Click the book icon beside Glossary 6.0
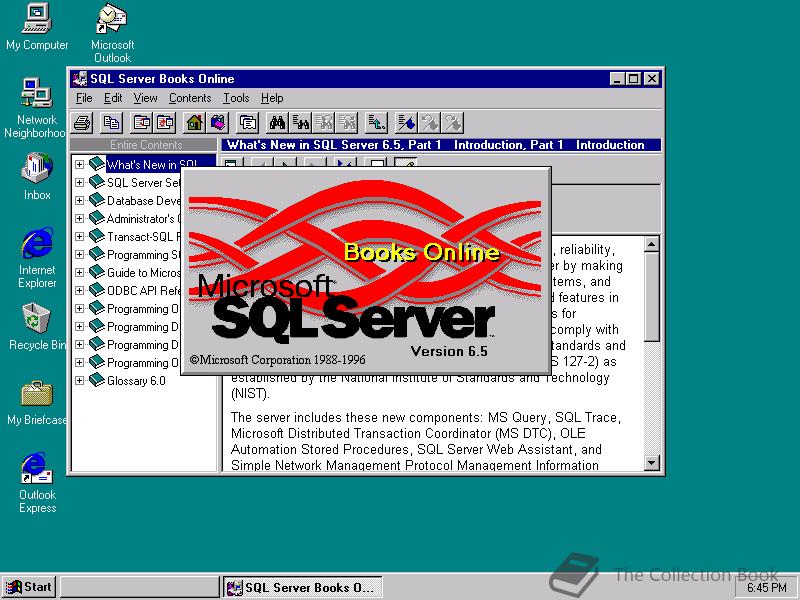800x600 pixels. click(x=97, y=380)
